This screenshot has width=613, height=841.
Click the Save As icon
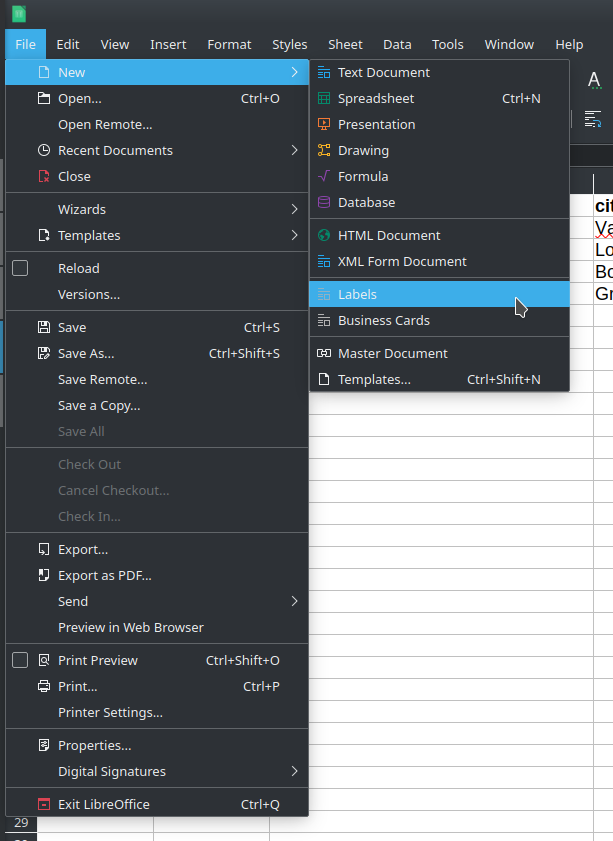(44, 353)
